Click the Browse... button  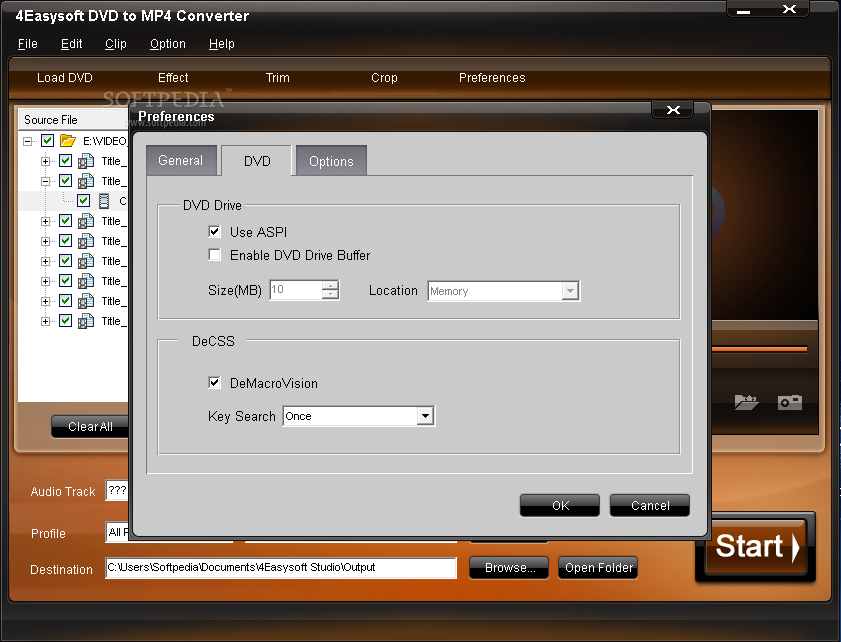(x=509, y=567)
